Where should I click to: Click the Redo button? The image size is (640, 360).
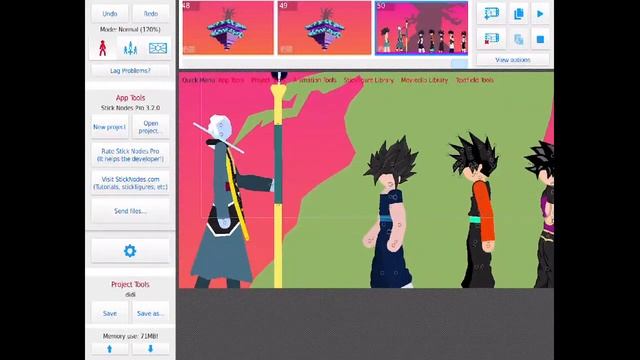tap(151, 13)
